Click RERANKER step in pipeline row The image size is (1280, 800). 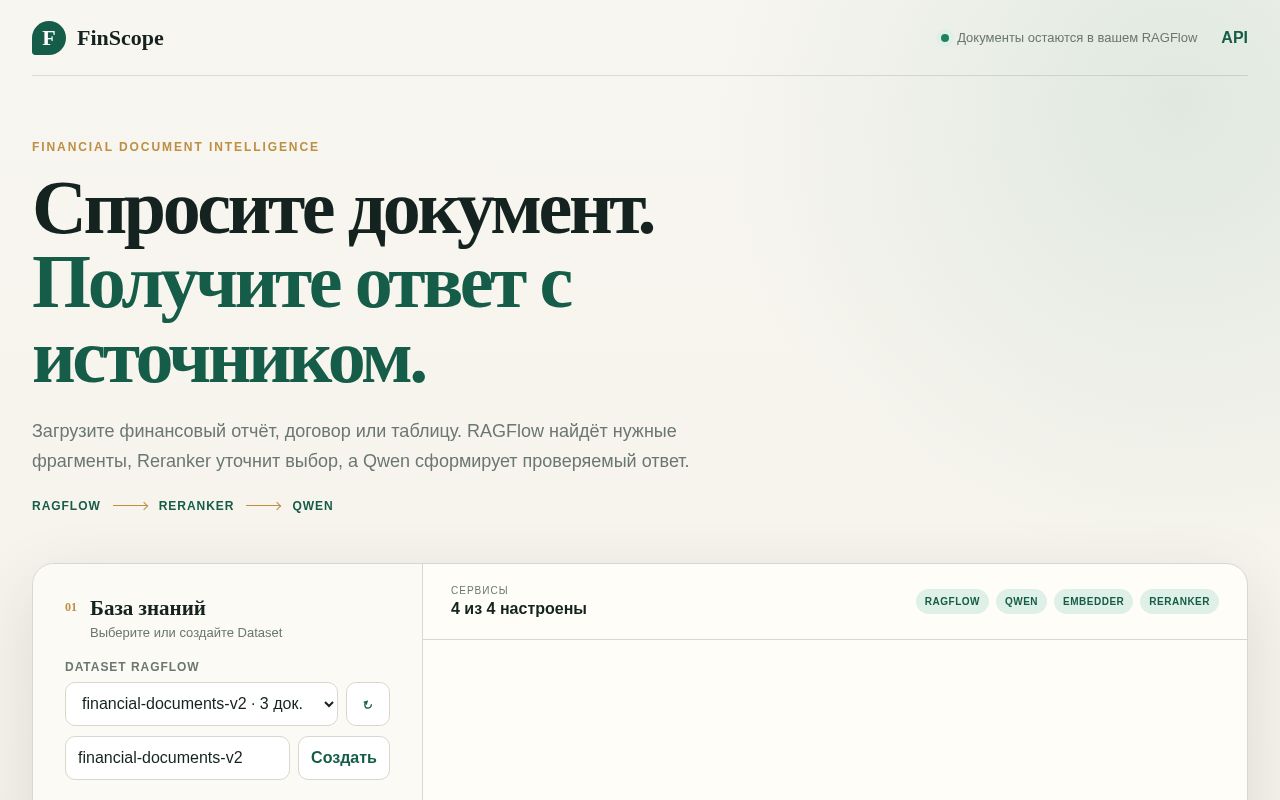point(196,506)
